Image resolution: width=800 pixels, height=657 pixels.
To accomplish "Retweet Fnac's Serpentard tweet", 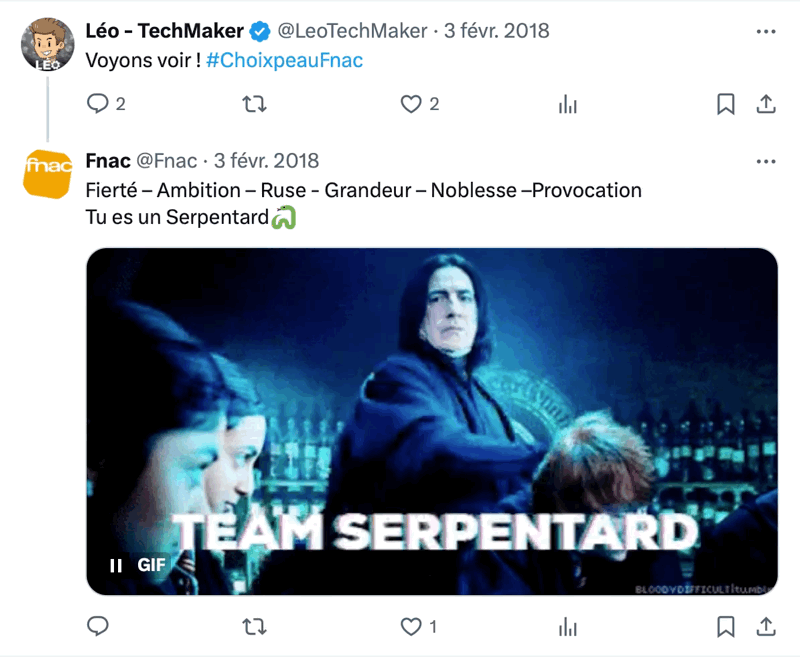I will [x=254, y=627].
